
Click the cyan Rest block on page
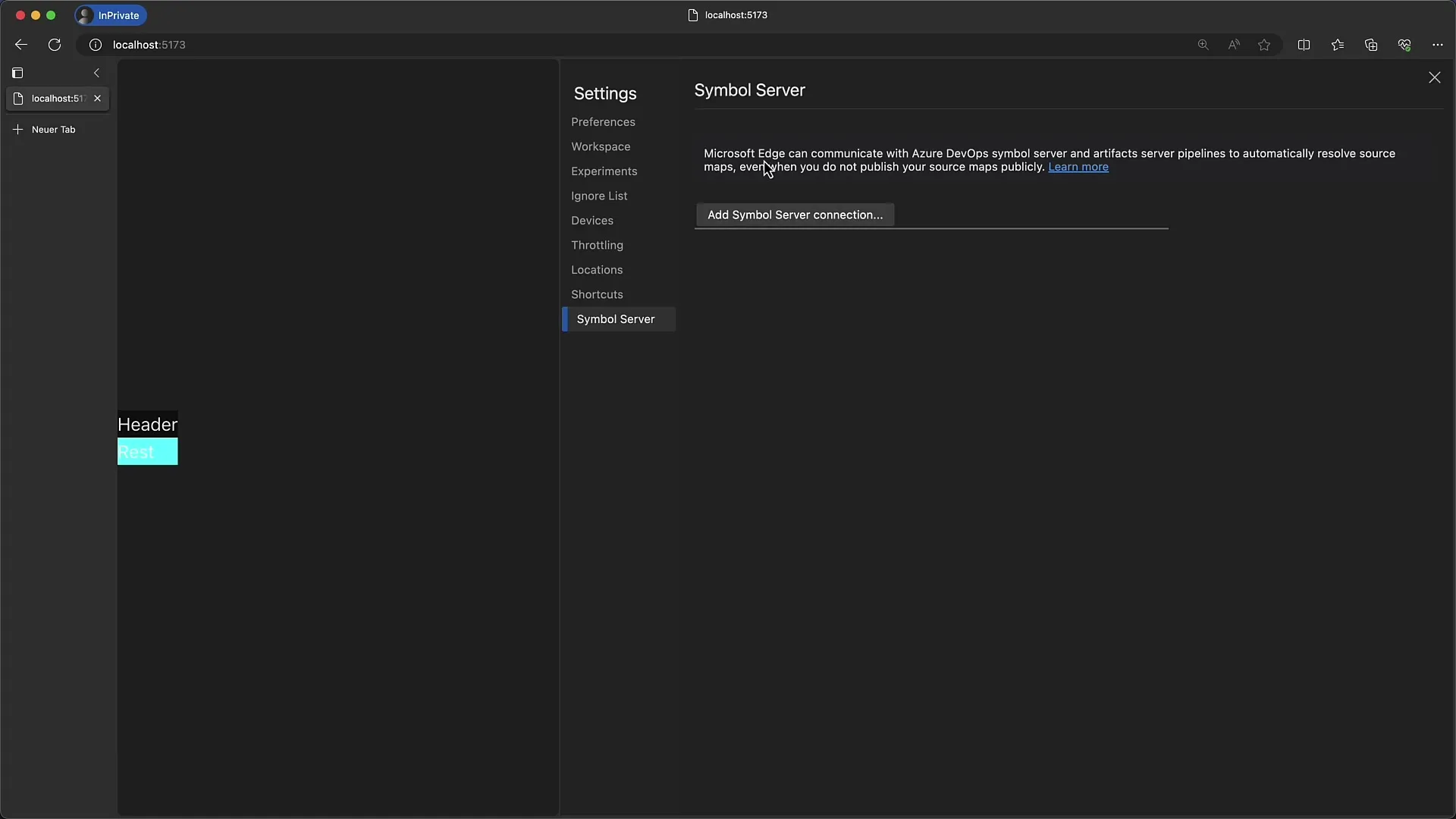coord(147,451)
